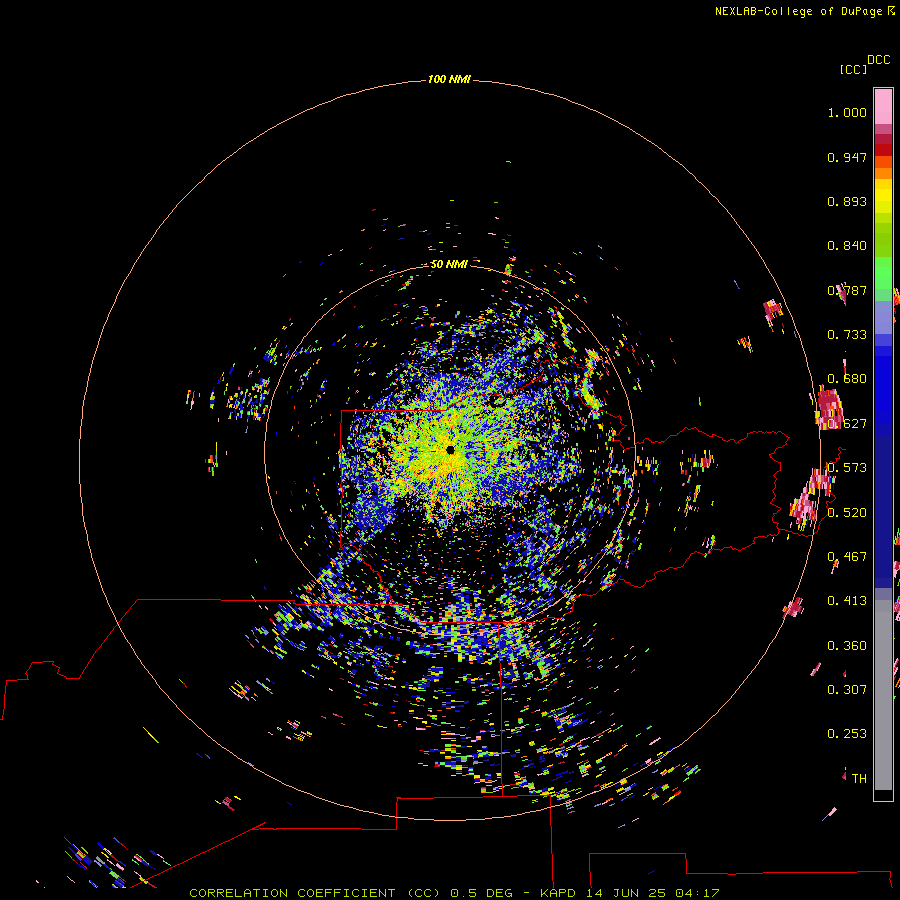The width and height of the screenshot is (900, 900).
Task: Pick the dark red color bar segment
Action: (883, 150)
